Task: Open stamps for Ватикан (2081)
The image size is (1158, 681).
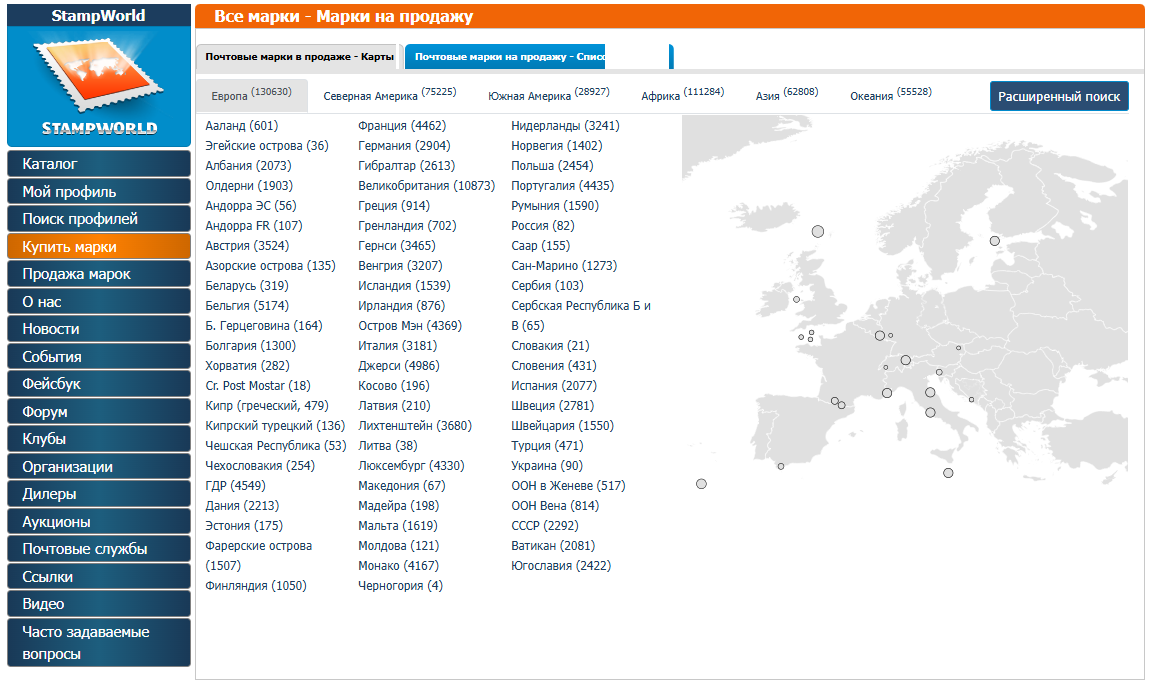Action: point(553,546)
